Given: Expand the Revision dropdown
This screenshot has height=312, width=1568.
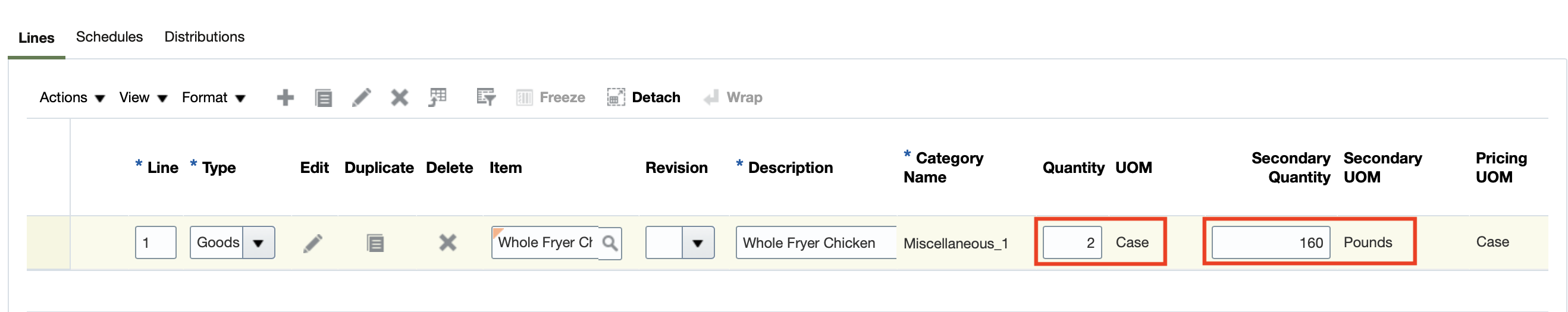Looking at the screenshot, I should click(x=698, y=243).
